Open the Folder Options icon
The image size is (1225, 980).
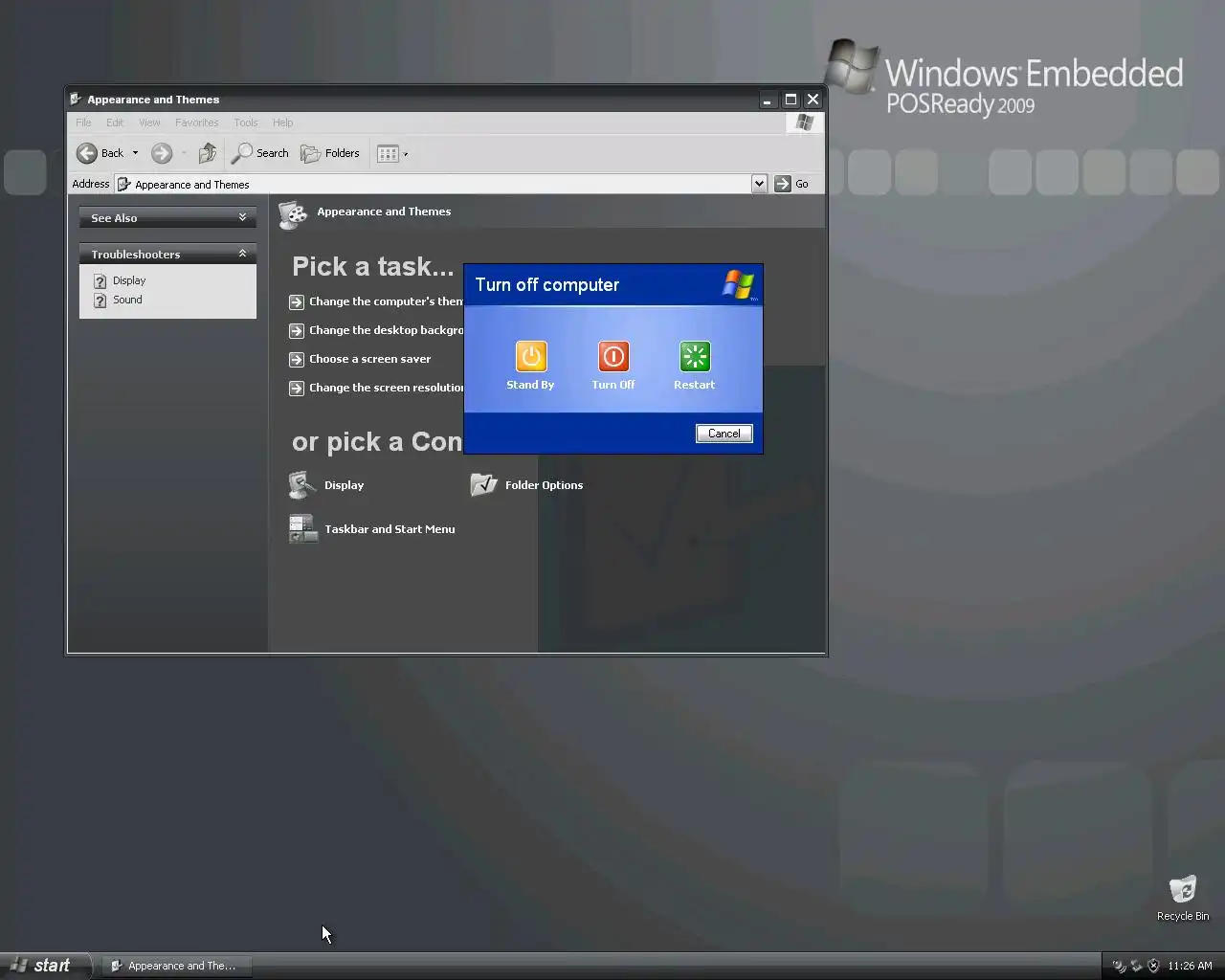pyautogui.click(x=483, y=485)
